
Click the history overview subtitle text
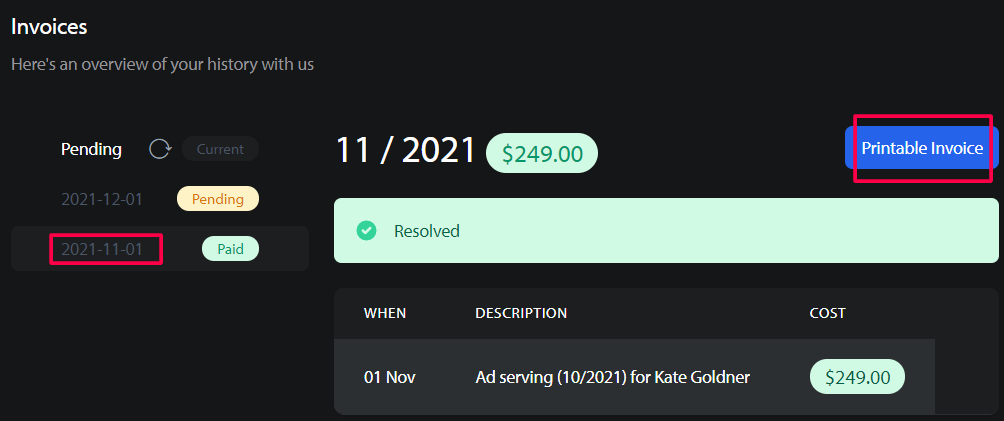click(163, 64)
